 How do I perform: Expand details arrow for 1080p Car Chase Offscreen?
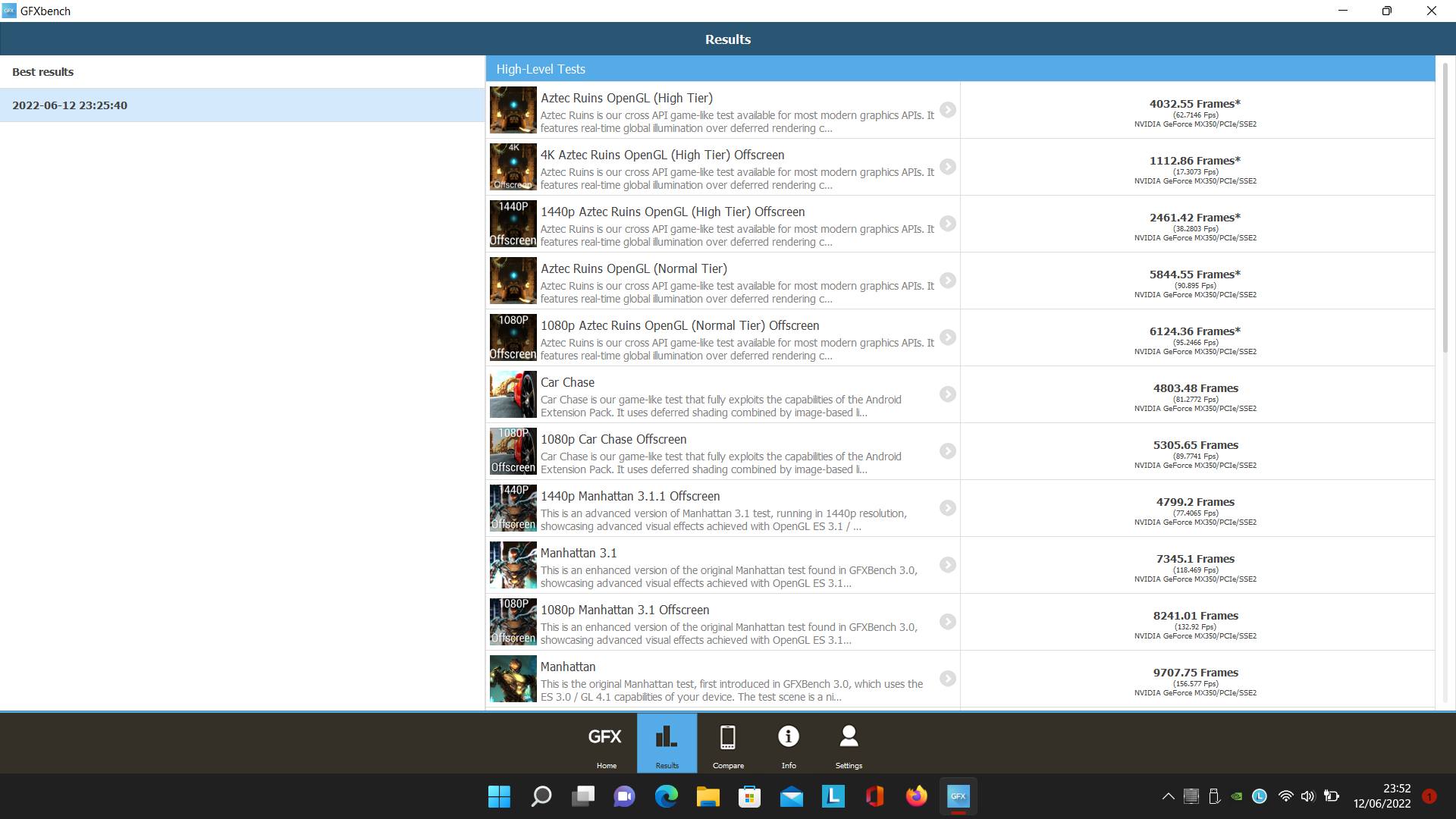948,451
